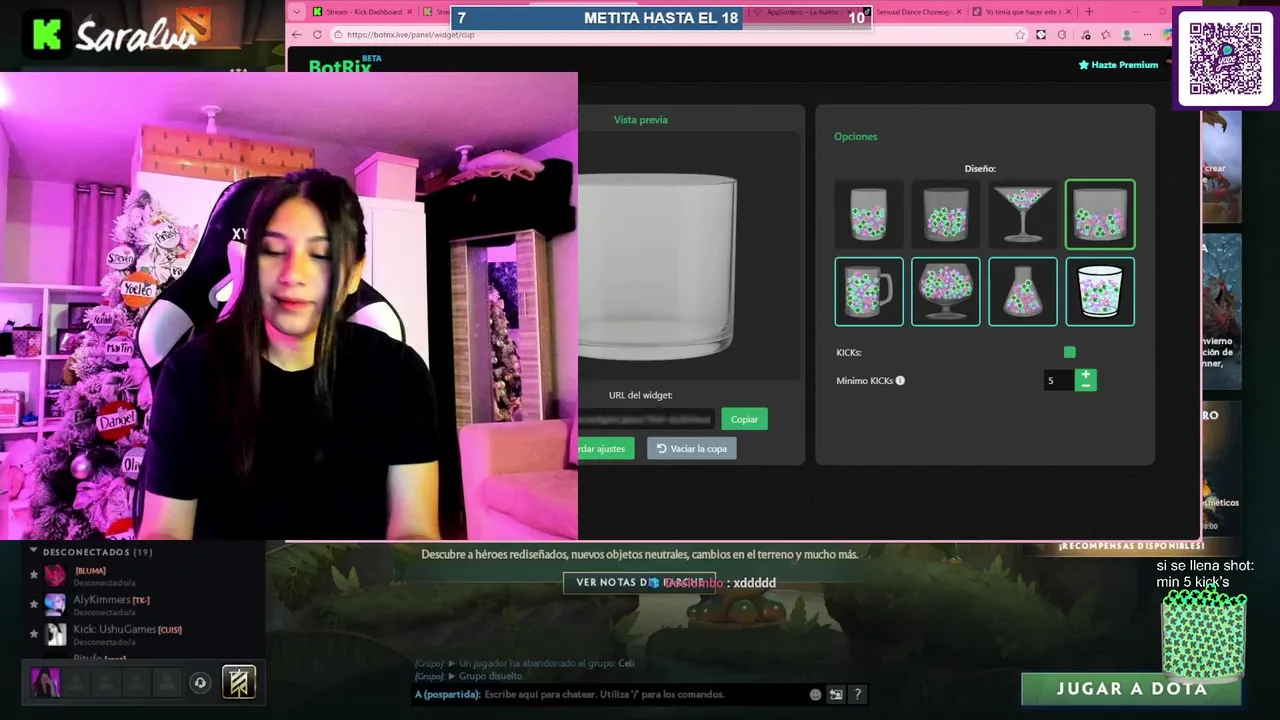Click your party leader portrait
The height and width of the screenshot is (720, 1280).
[45, 682]
